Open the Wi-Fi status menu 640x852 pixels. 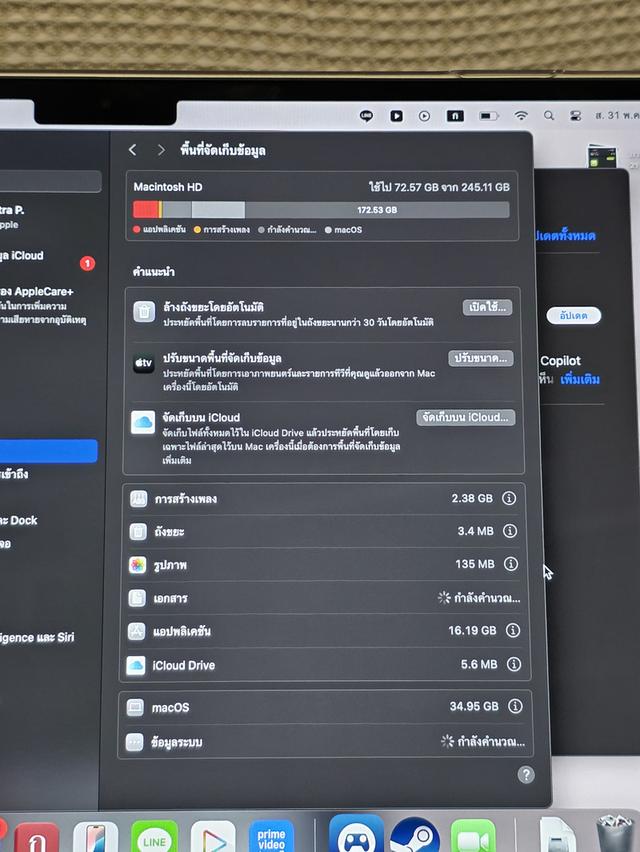[521, 116]
